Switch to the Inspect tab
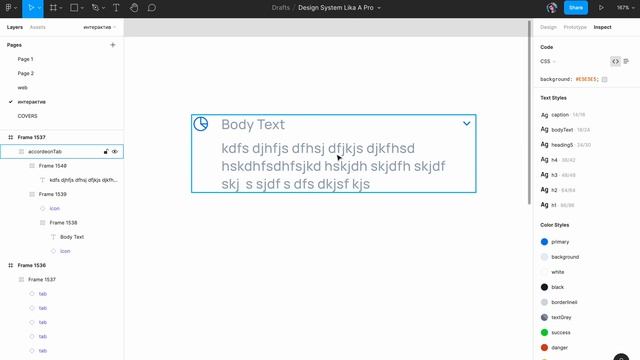 602,27
